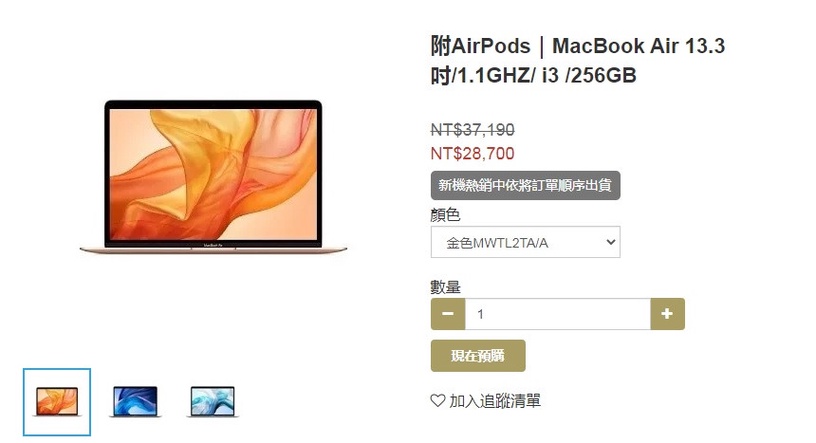Click the laptop base edge in the main image

pos(213,250)
